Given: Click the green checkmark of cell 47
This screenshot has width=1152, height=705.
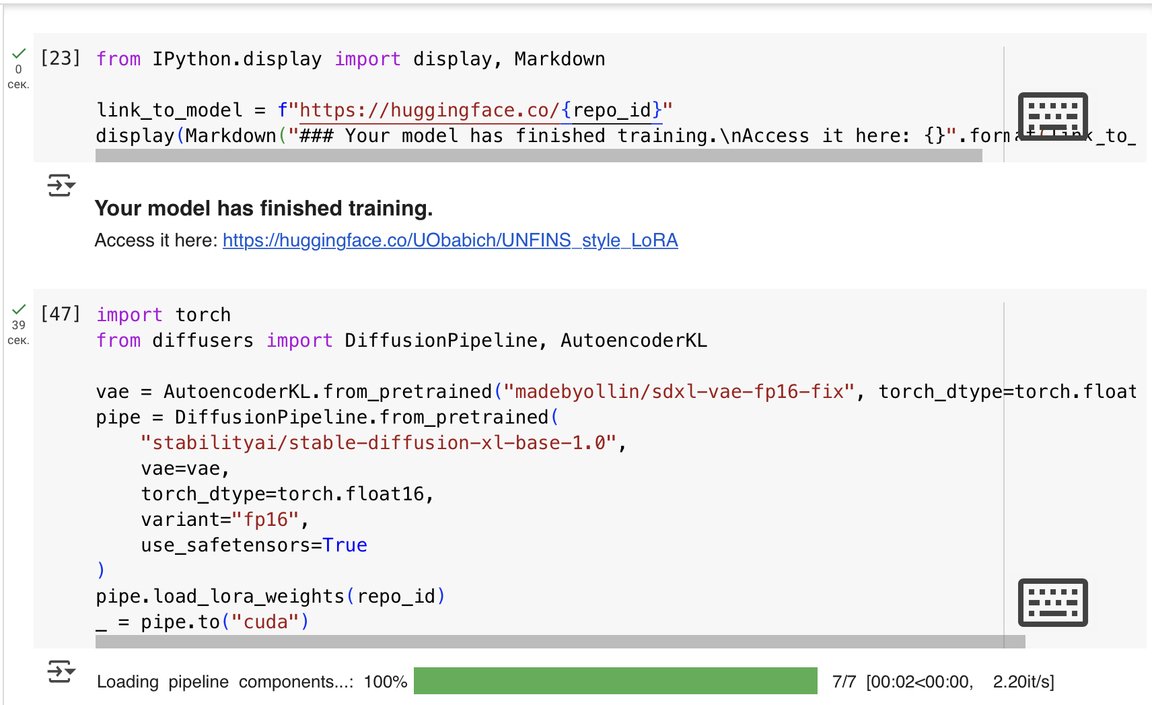Looking at the screenshot, I should pyautogui.click(x=18, y=310).
